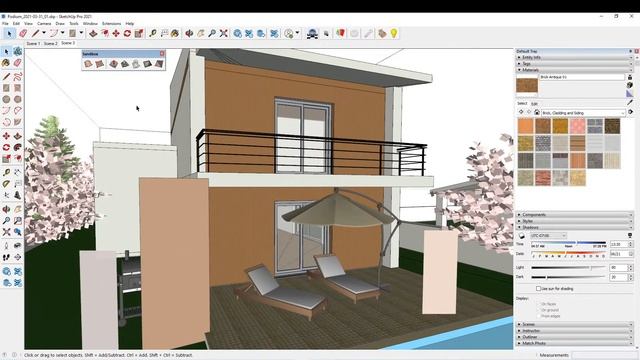Choose the Pan hand tool in top toolbar
Image resolution: width=640 pixels, height=360 pixels.
coord(200,33)
